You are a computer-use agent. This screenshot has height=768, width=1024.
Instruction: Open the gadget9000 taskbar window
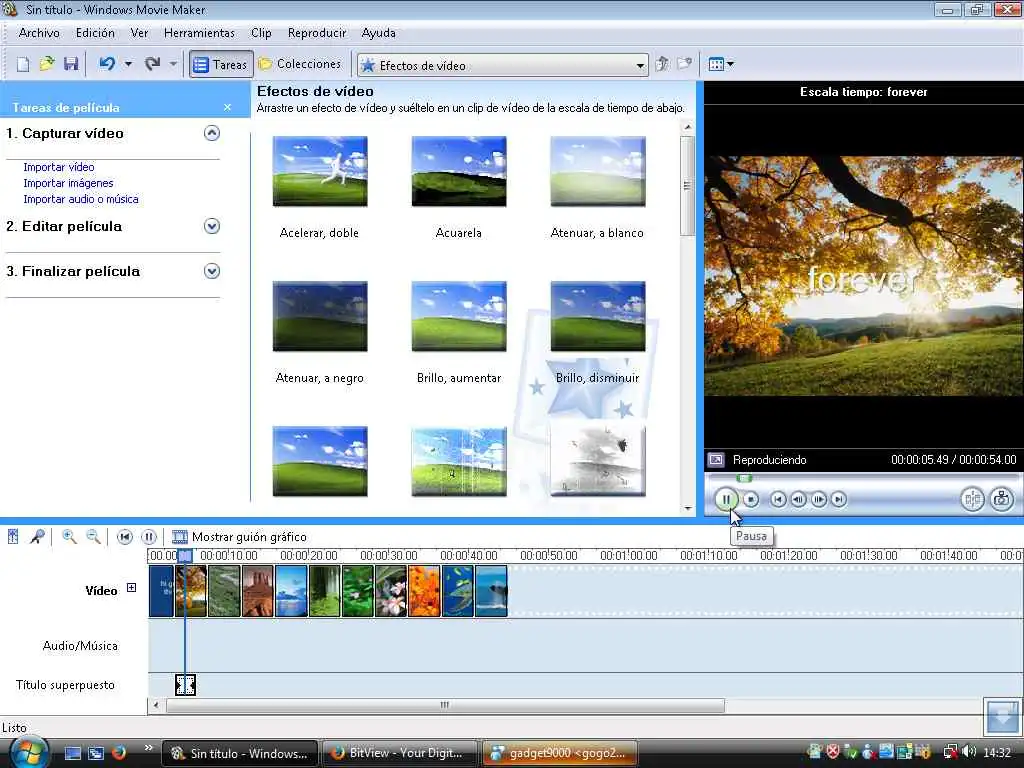[x=560, y=753]
